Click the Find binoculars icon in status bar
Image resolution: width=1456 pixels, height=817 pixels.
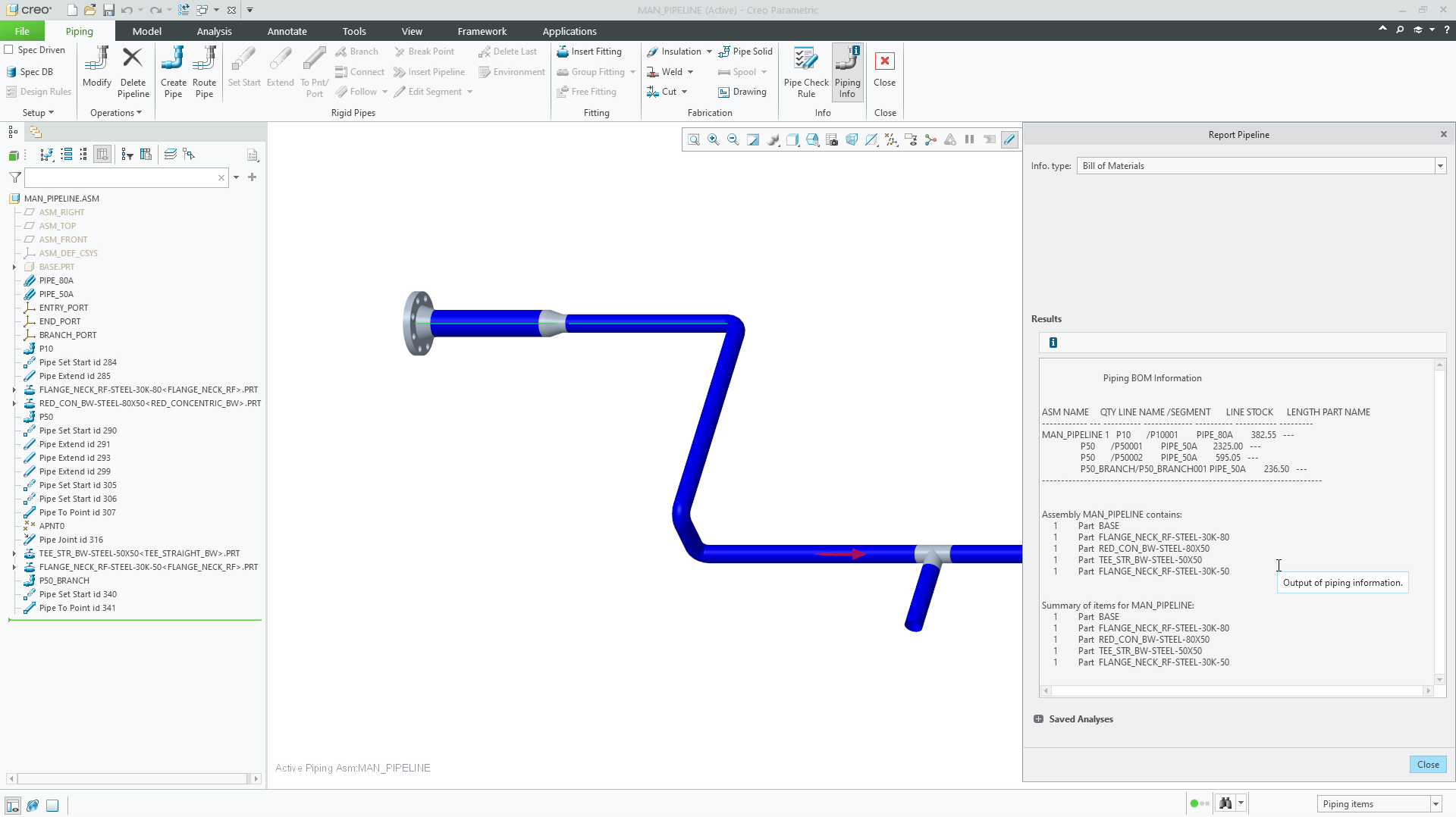pos(1225,803)
